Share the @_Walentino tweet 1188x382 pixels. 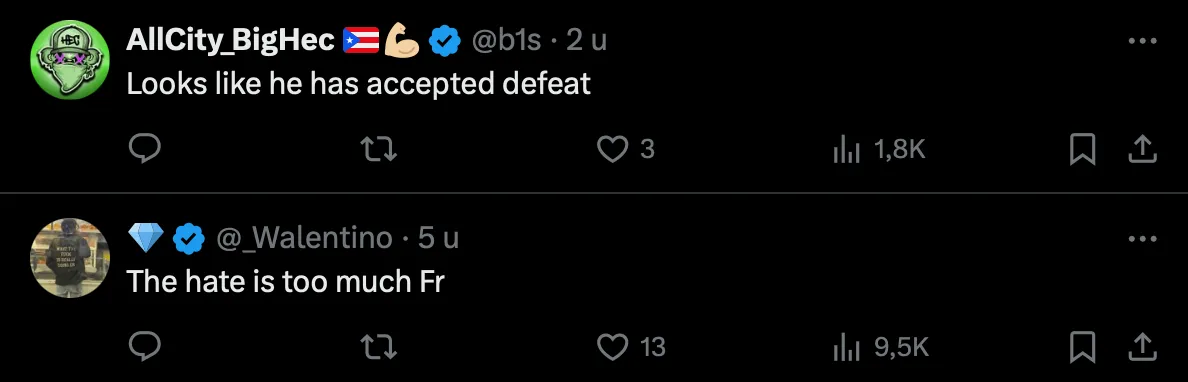point(1143,346)
